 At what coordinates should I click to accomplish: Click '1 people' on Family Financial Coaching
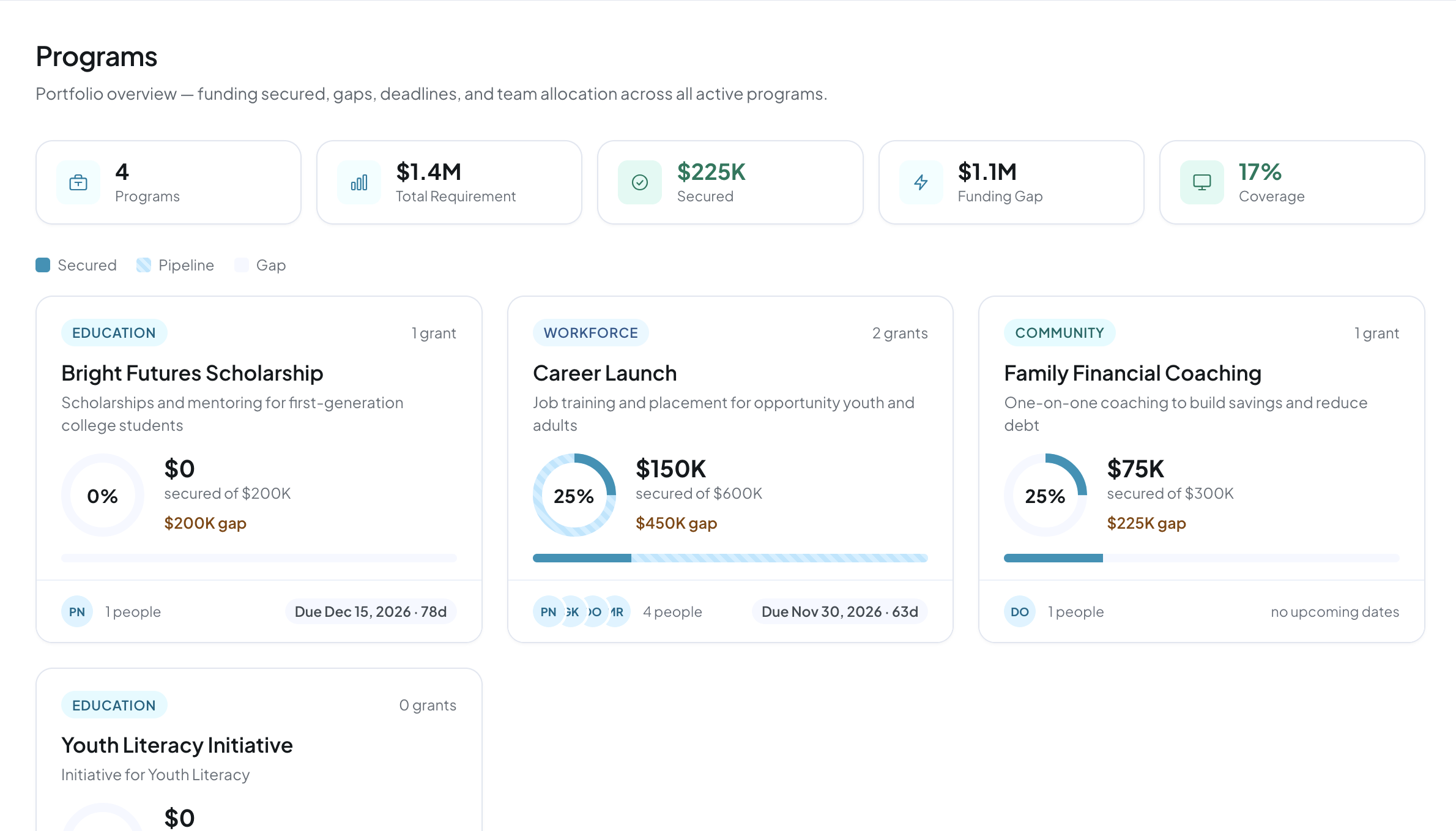point(1075,611)
